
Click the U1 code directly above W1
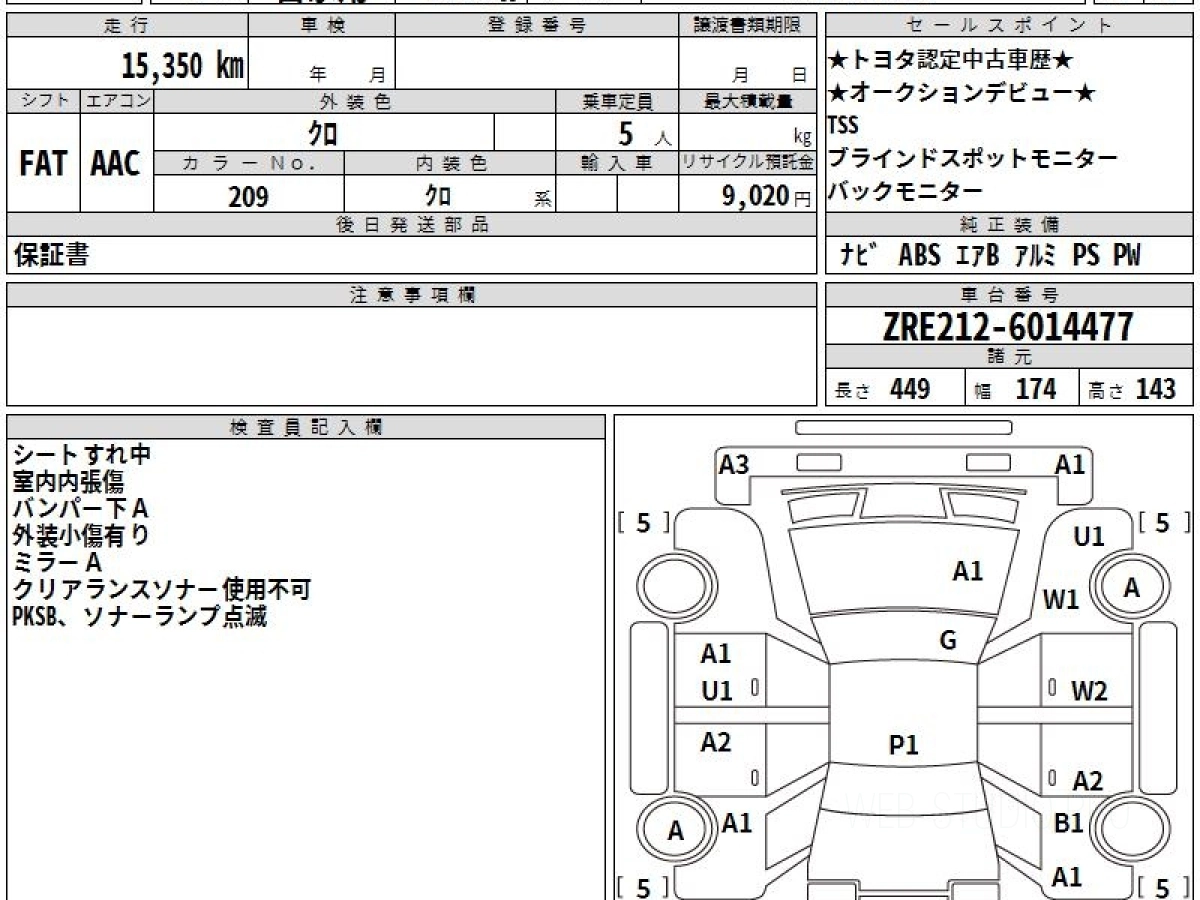point(1088,537)
